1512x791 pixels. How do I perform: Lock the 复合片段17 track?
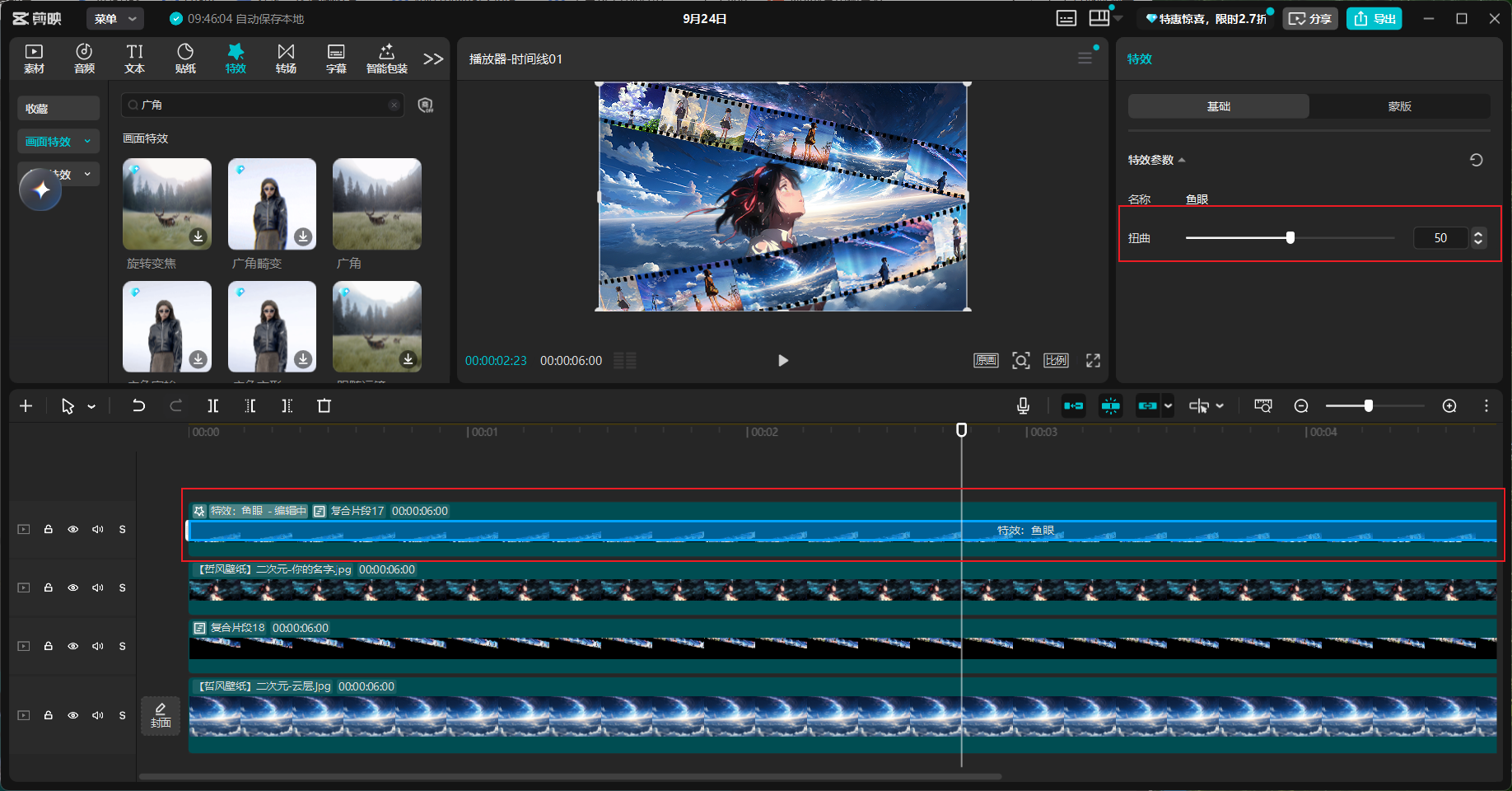point(49,529)
